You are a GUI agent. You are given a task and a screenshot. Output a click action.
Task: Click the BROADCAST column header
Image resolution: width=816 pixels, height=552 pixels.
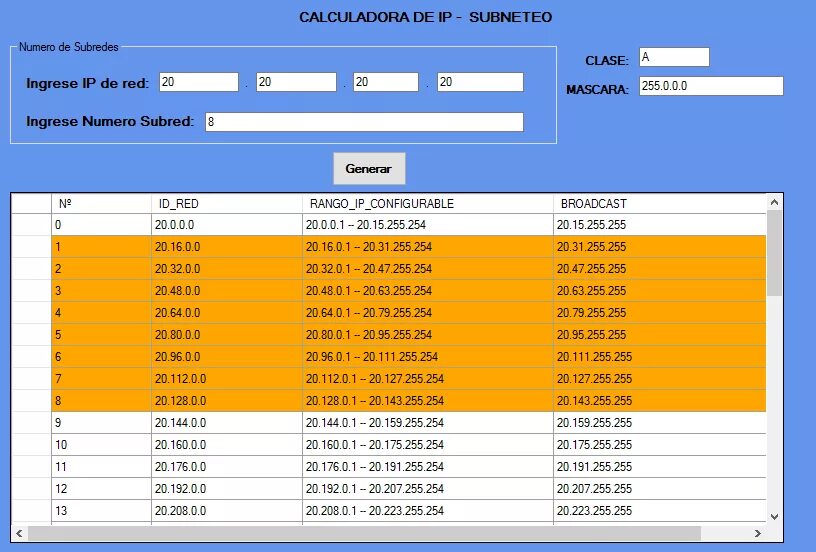(x=660, y=203)
